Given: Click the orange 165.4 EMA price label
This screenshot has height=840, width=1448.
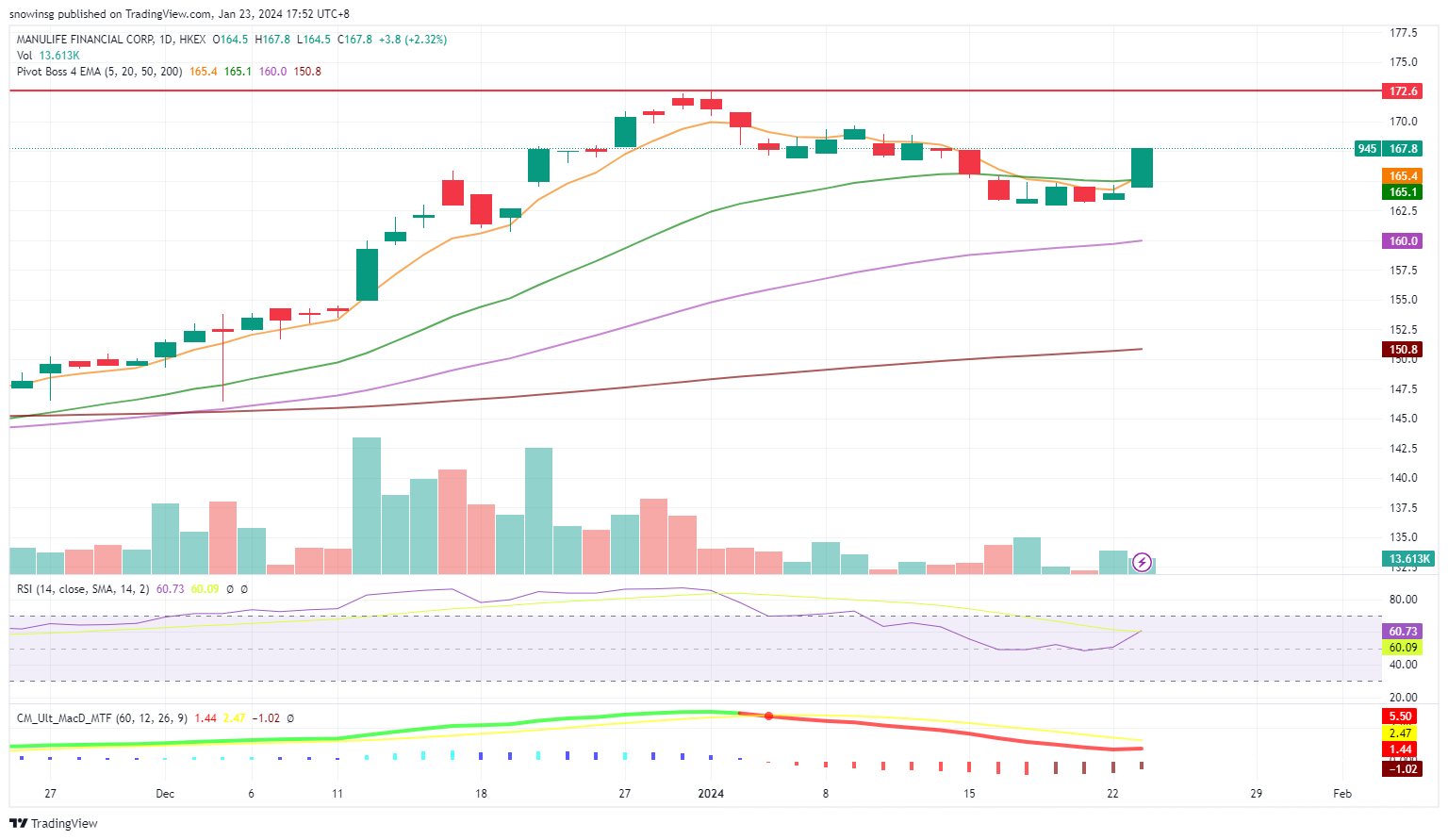Looking at the screenshot, I should pos(1403,176).
